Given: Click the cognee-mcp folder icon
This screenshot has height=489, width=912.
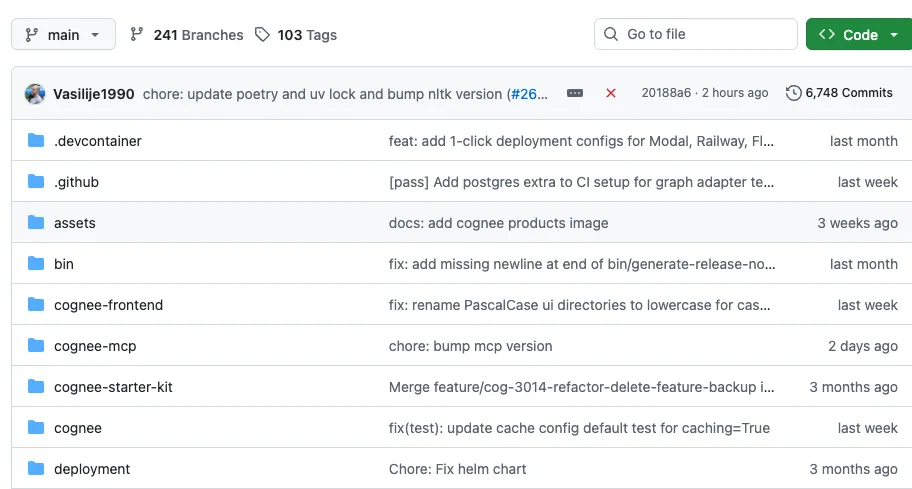Looking at the screenshot, I should point(37,346).
